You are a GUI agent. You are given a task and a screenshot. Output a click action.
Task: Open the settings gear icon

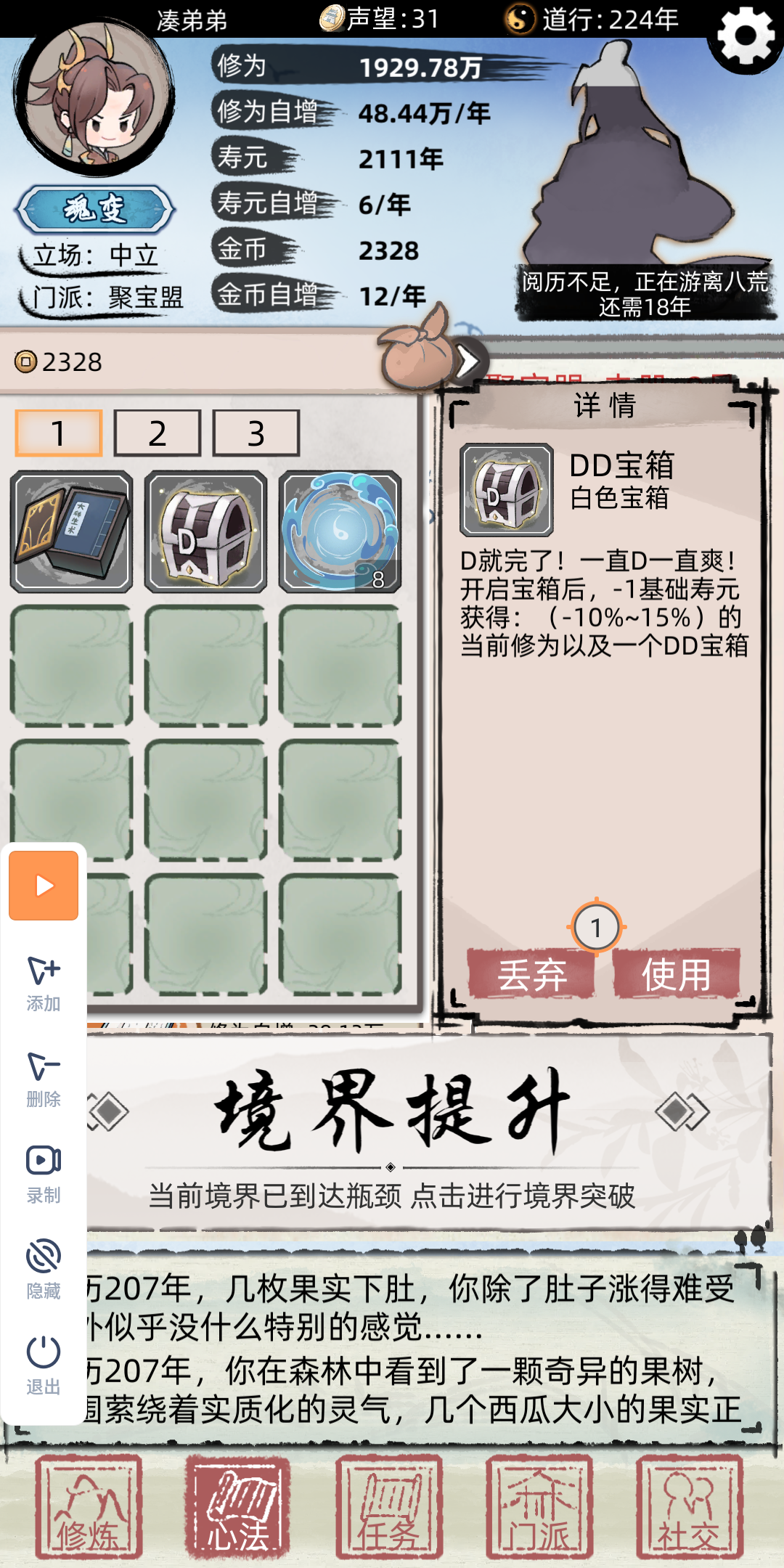tap(746, 36)
